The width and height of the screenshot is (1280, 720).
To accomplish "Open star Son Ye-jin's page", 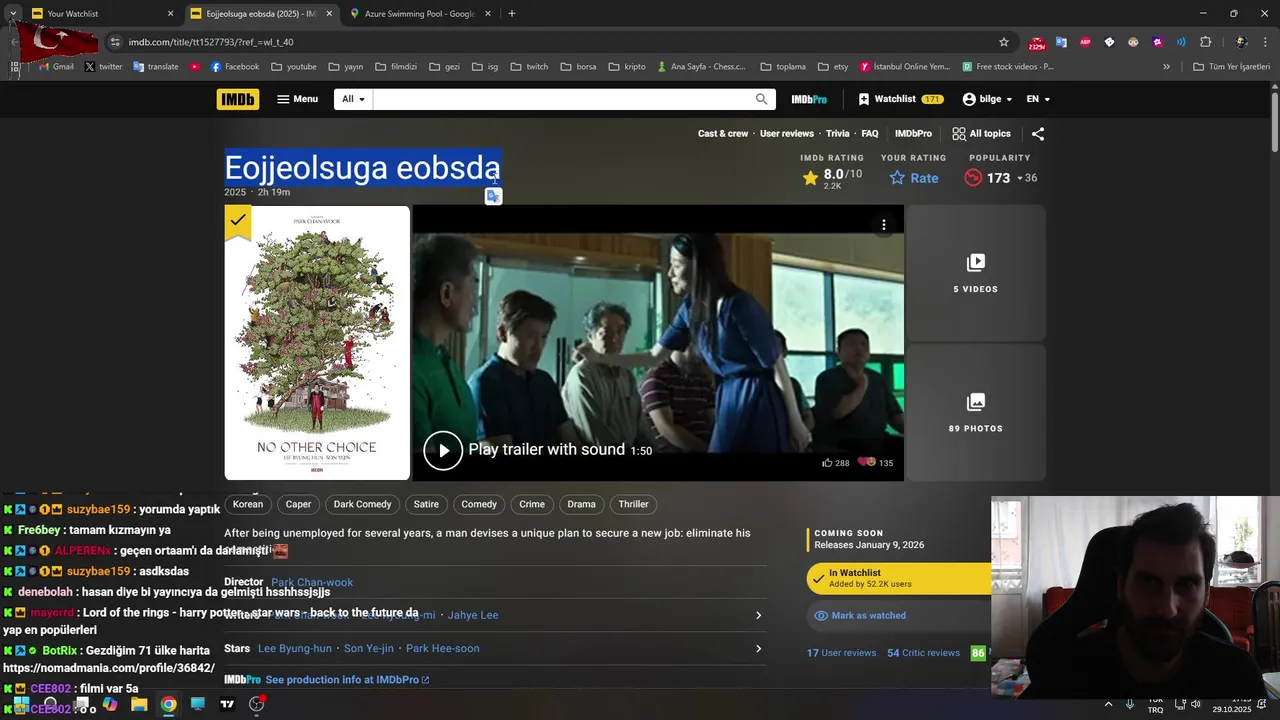I will 369,648.
